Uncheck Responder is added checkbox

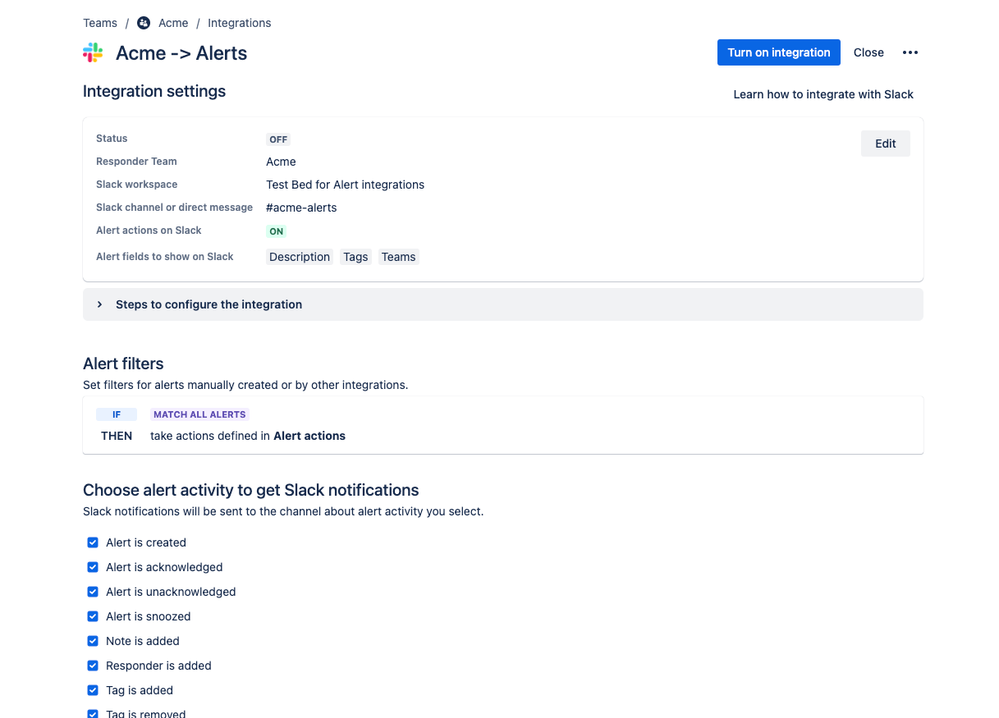click(93, 666)
